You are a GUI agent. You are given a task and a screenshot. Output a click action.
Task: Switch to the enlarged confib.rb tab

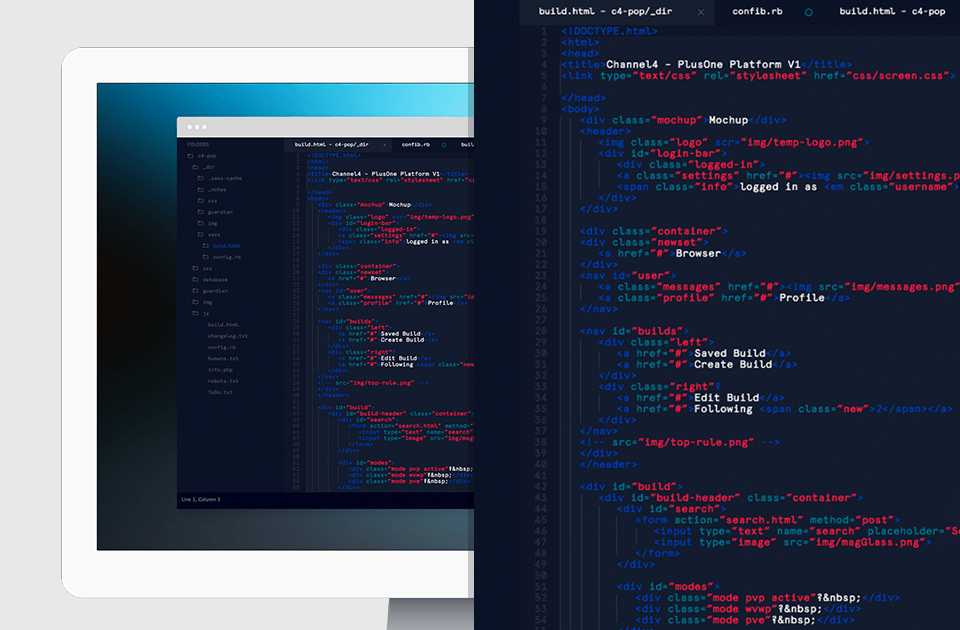757,11
